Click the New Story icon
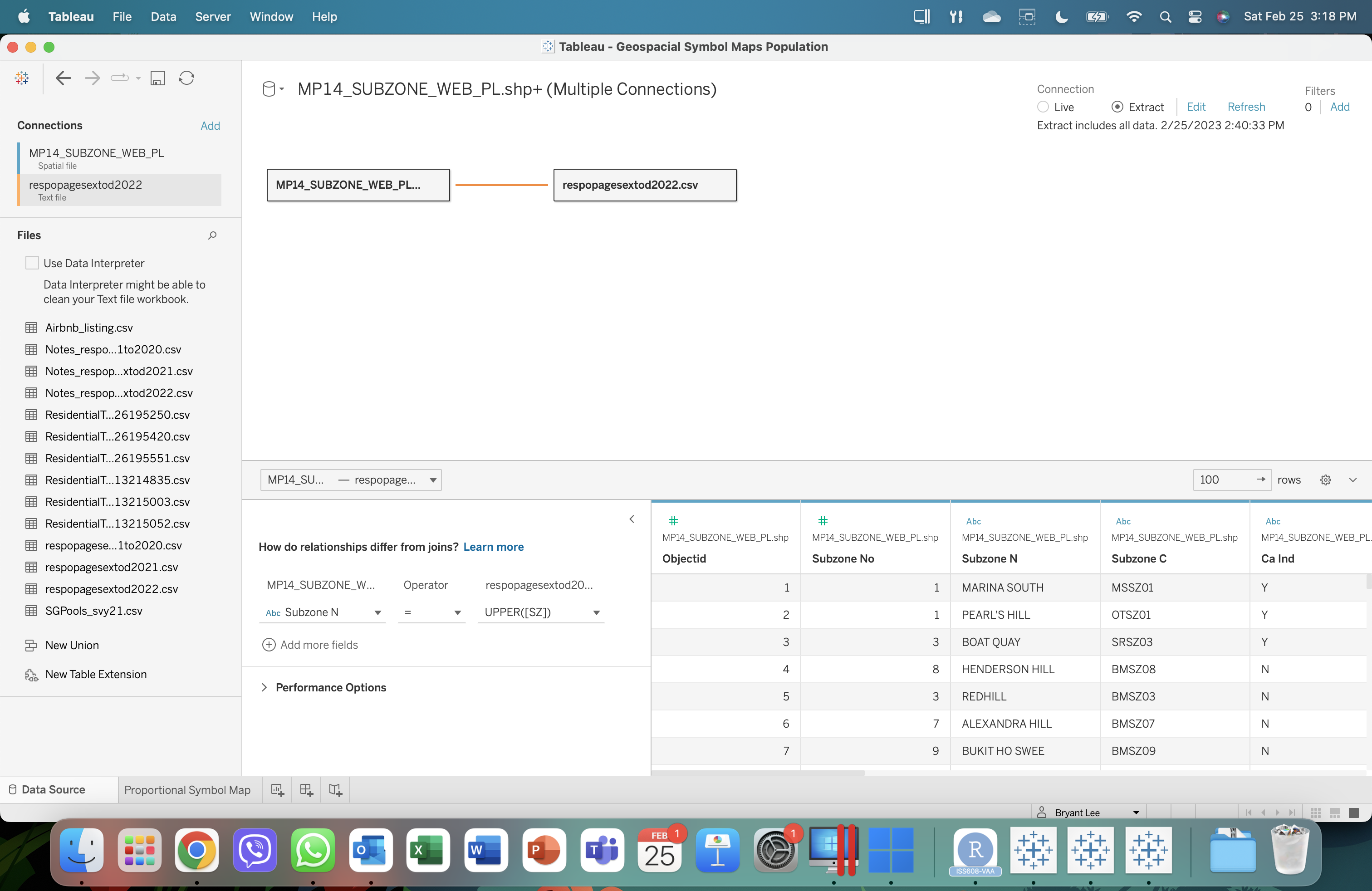Image resolution: width=1372 pixels, height=891 pixels. tap(335, 789)
